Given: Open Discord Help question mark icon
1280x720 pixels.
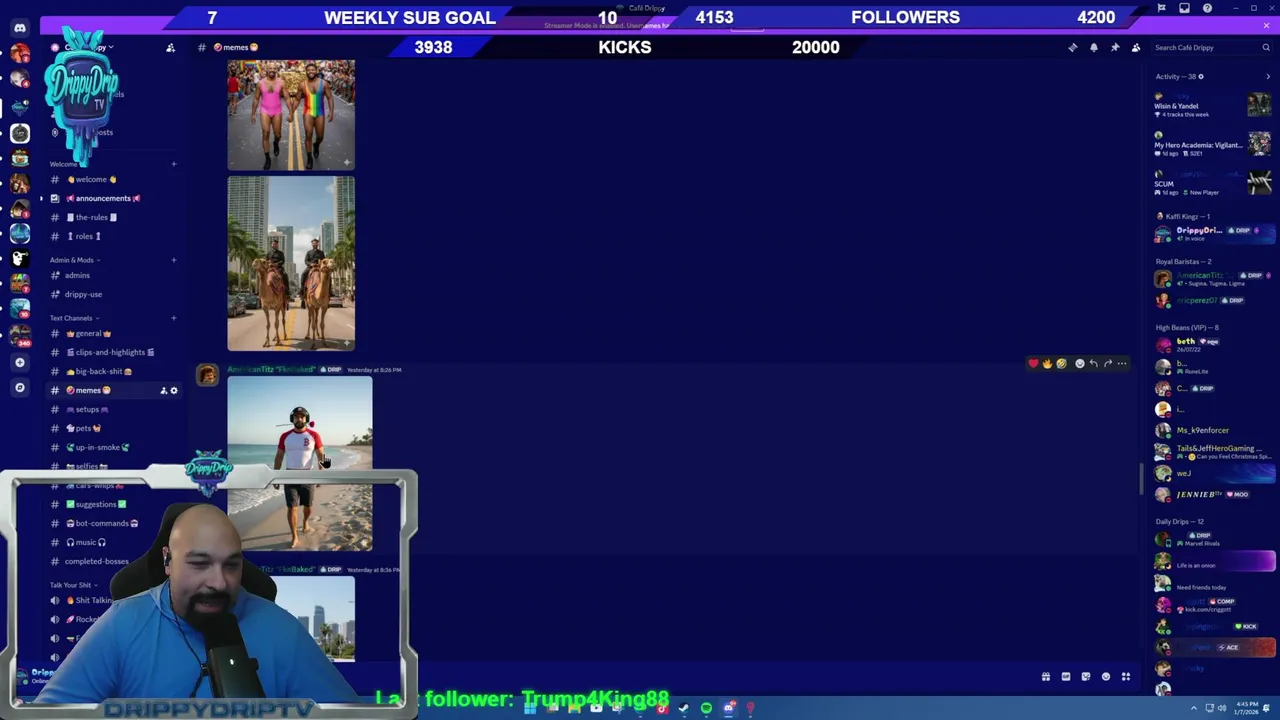Looking at the screenshot, I should [1207, 8].
